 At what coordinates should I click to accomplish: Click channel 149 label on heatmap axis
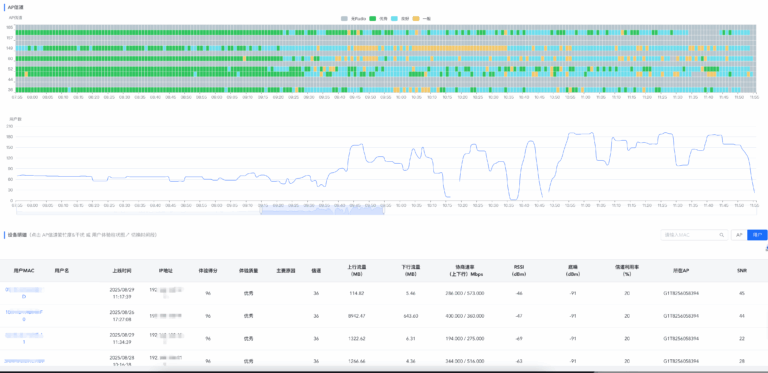pyautogui.click(x=10, y=48)
